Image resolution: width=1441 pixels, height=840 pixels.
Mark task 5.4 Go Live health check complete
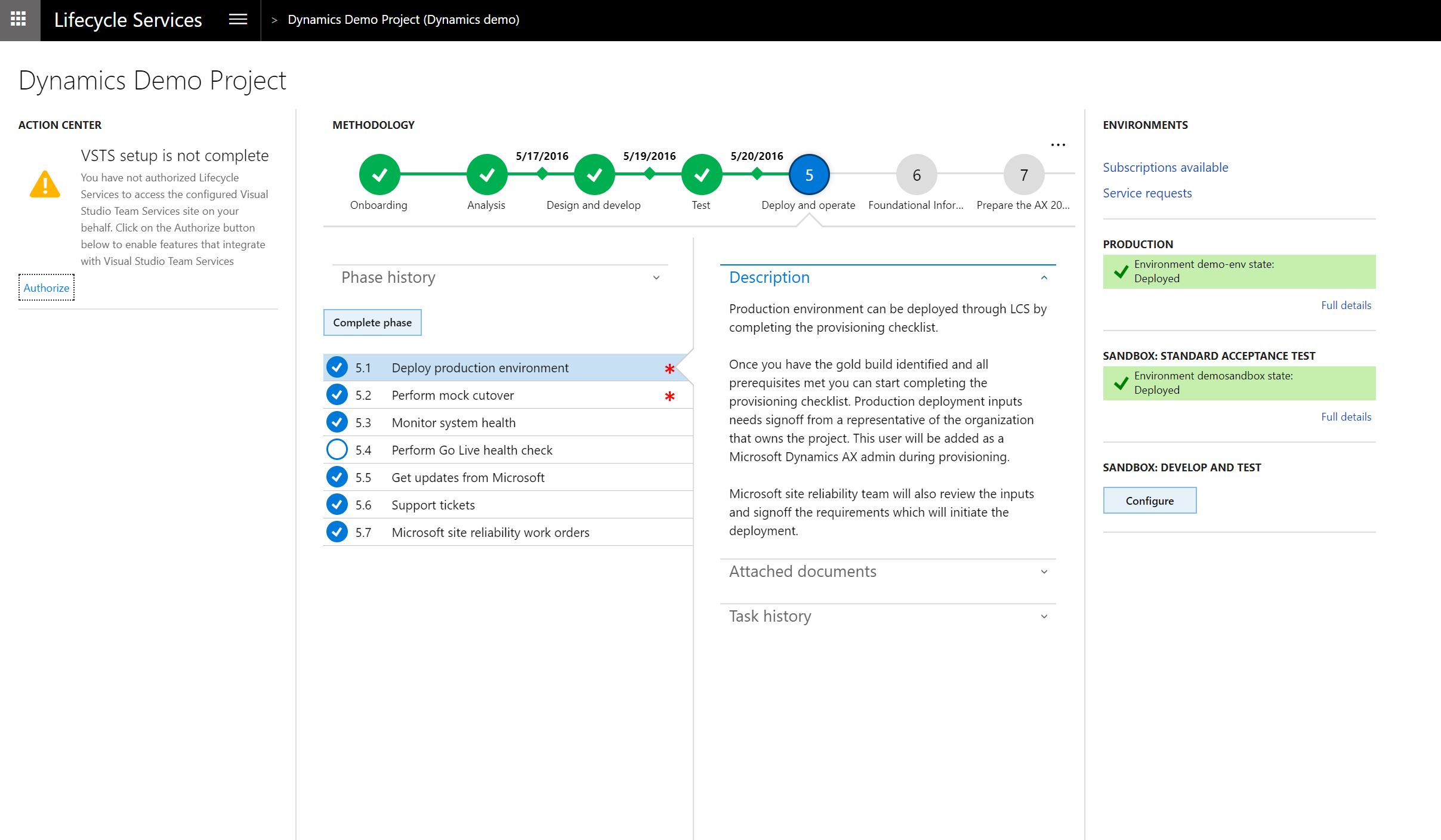337,450
